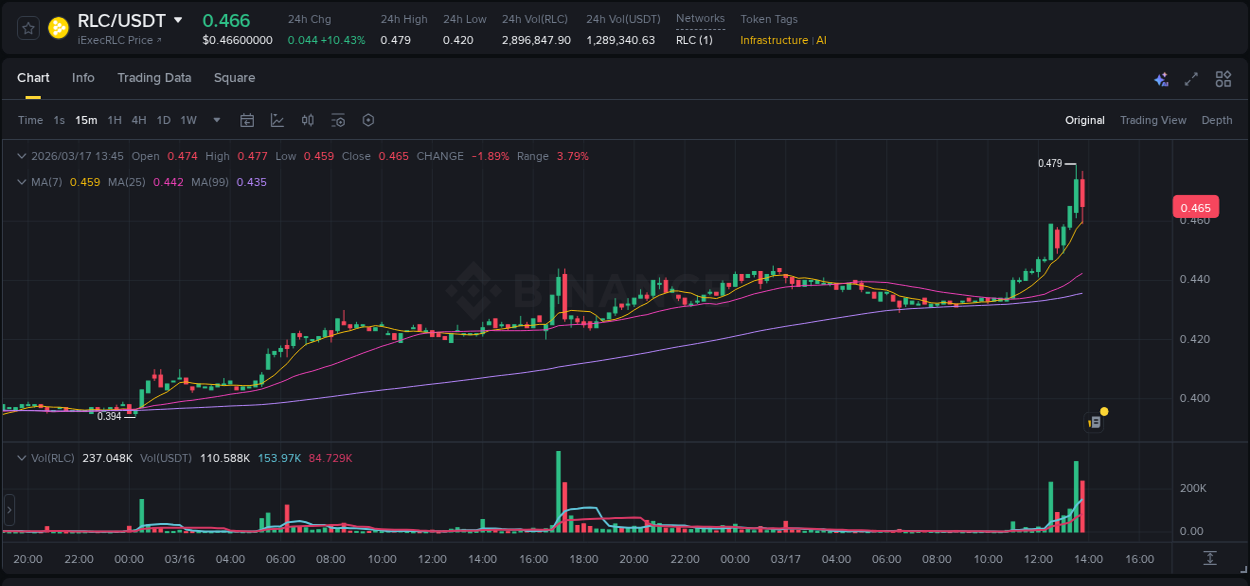1250x586 pixels.
Task: Change the chart style type
Action: click(277, 120)
